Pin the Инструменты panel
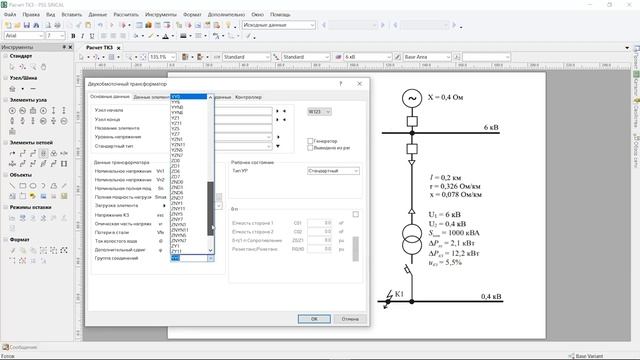The image size is (640, 360). [x=64, y=47]
